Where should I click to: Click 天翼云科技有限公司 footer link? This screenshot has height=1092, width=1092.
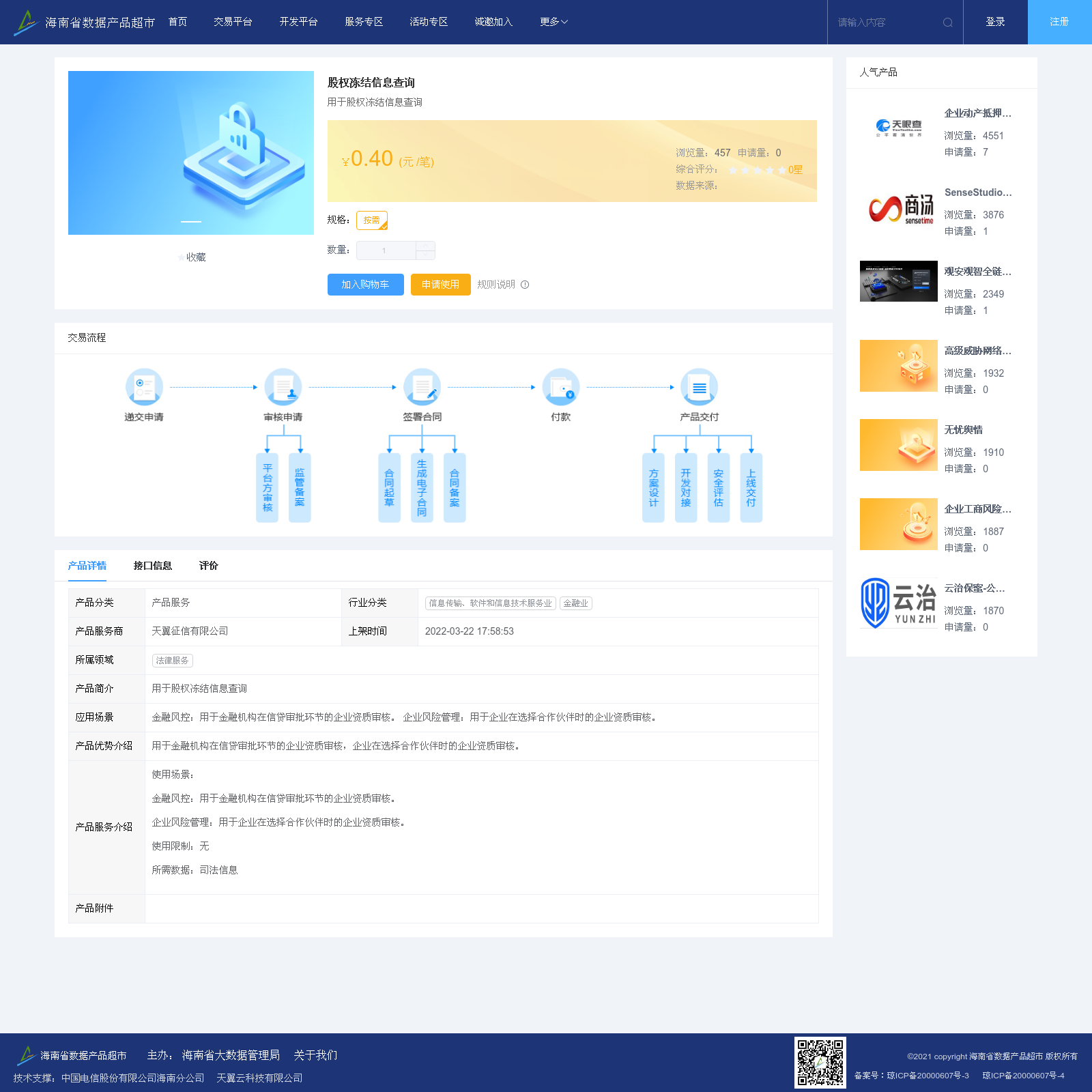tap(259, 1078)
